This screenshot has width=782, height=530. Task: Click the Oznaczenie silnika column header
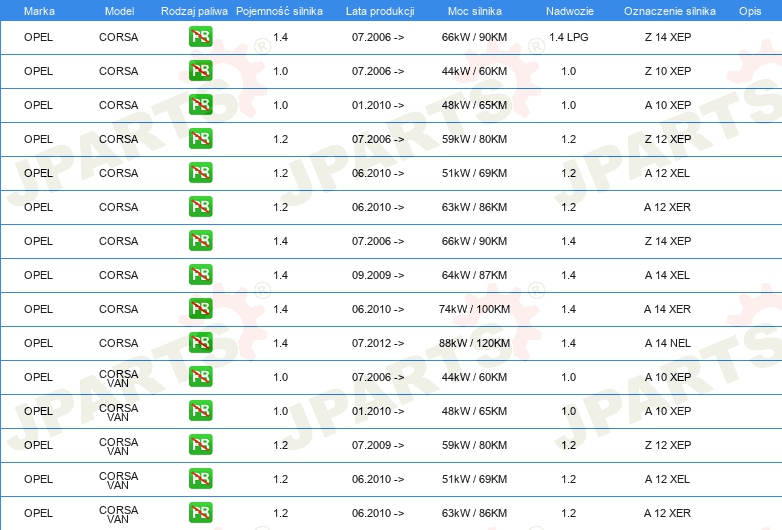point(669,10)
